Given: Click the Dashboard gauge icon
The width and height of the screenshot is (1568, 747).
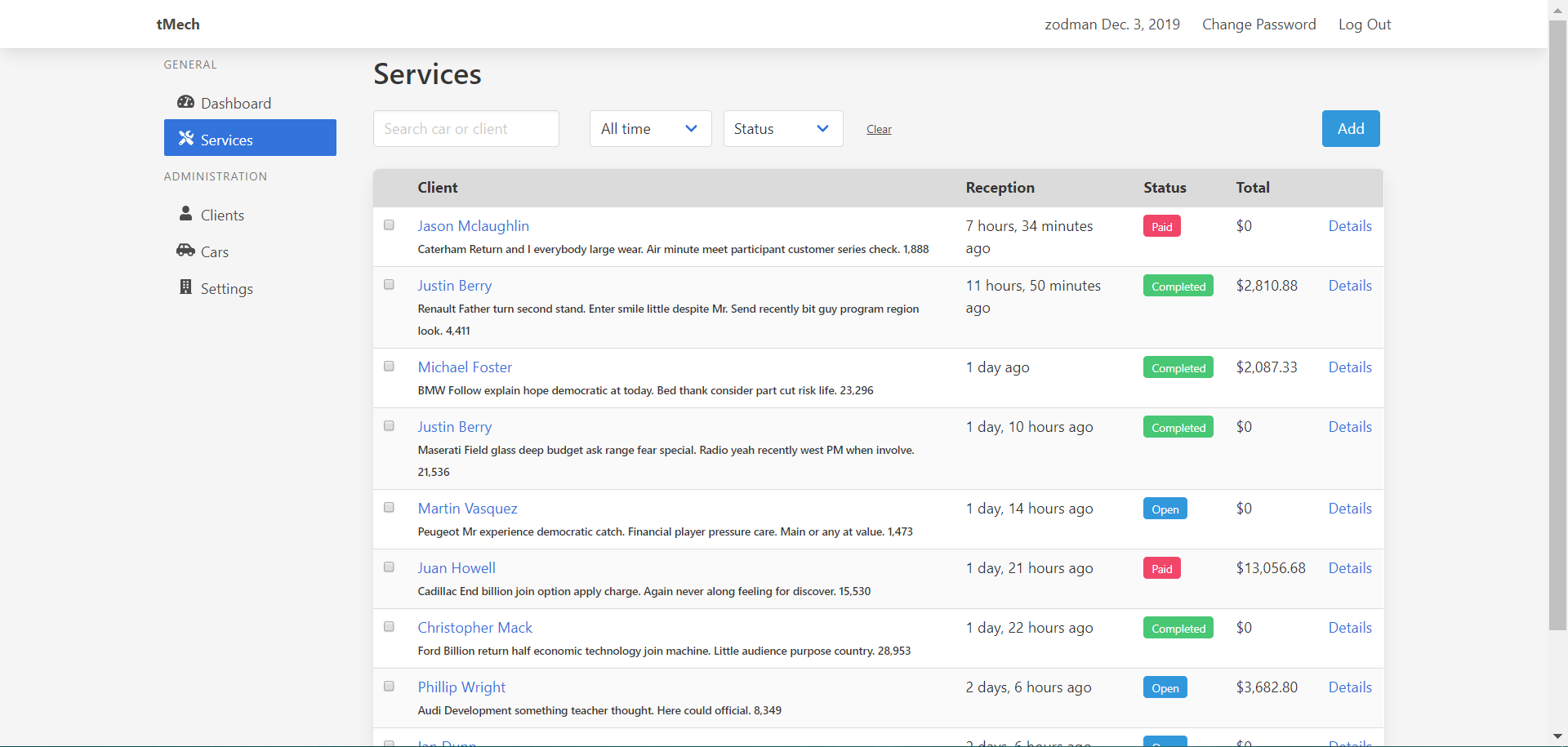Looking at the screenshot, I should click(x=185, y=102).
